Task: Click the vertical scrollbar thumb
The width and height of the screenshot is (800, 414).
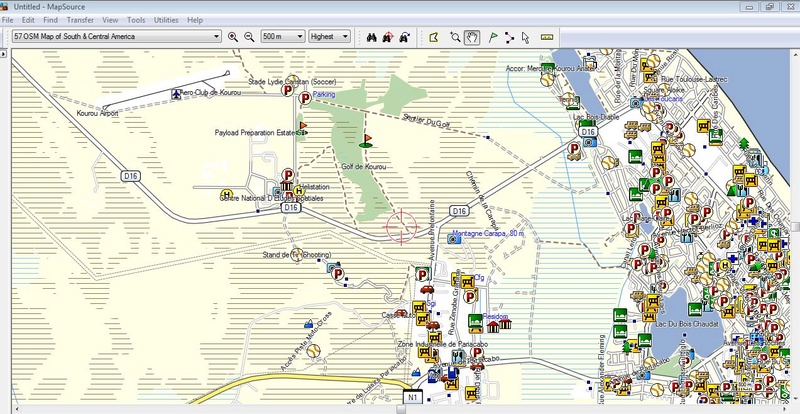Action: (x=796, y=227)
